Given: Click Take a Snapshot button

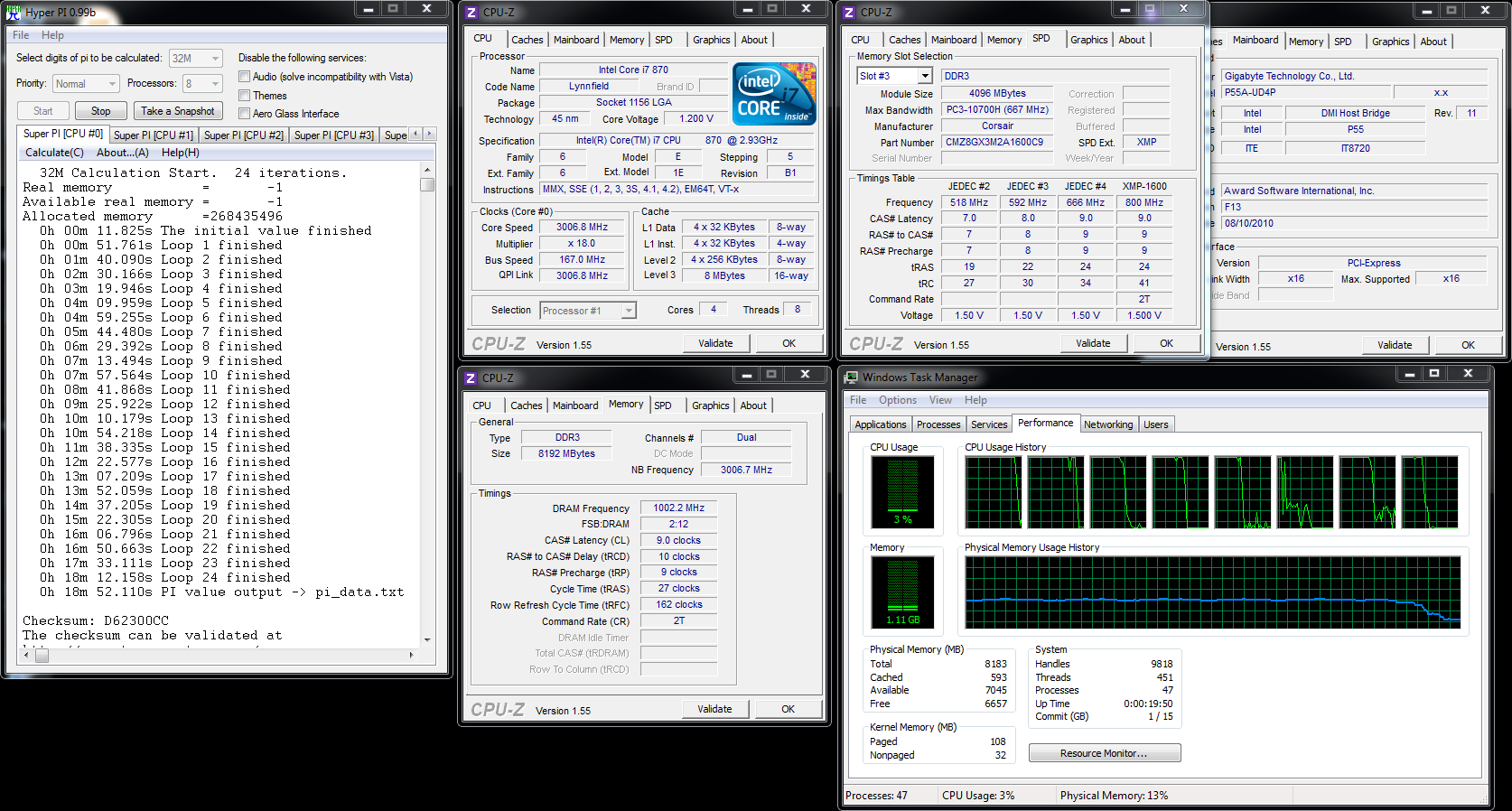Looking at the screenshot, I should pyautogui.click(x=178, y=111).
